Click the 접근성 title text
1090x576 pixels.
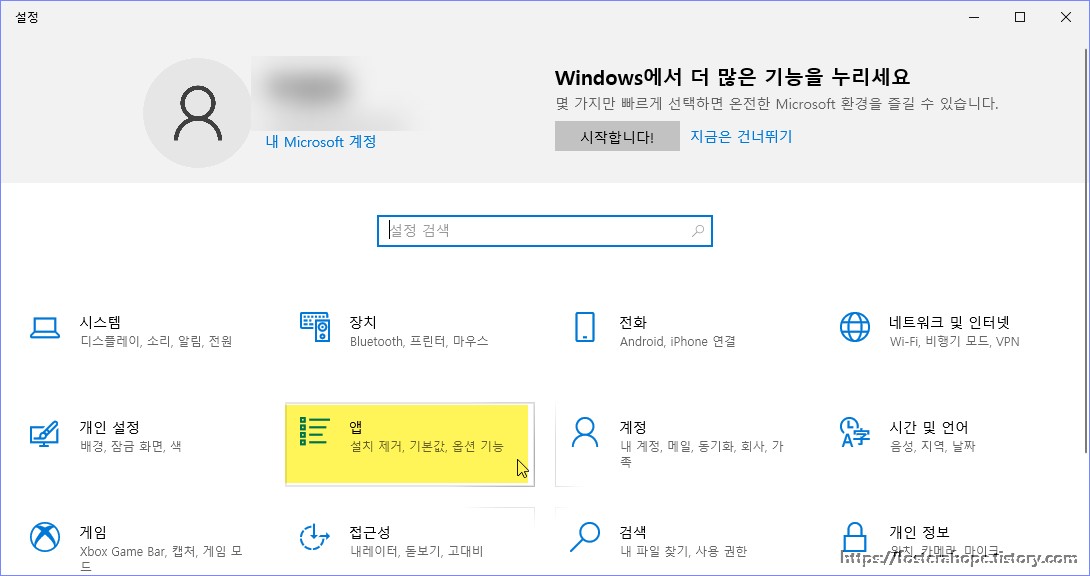[x=370, y=533]
